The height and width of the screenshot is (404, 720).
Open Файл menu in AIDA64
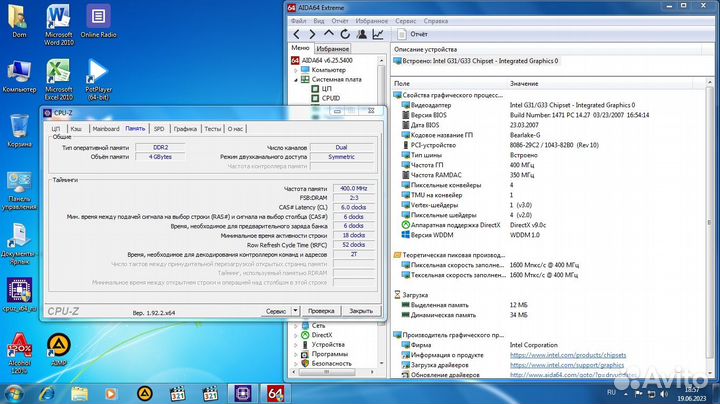click(298, 21)
